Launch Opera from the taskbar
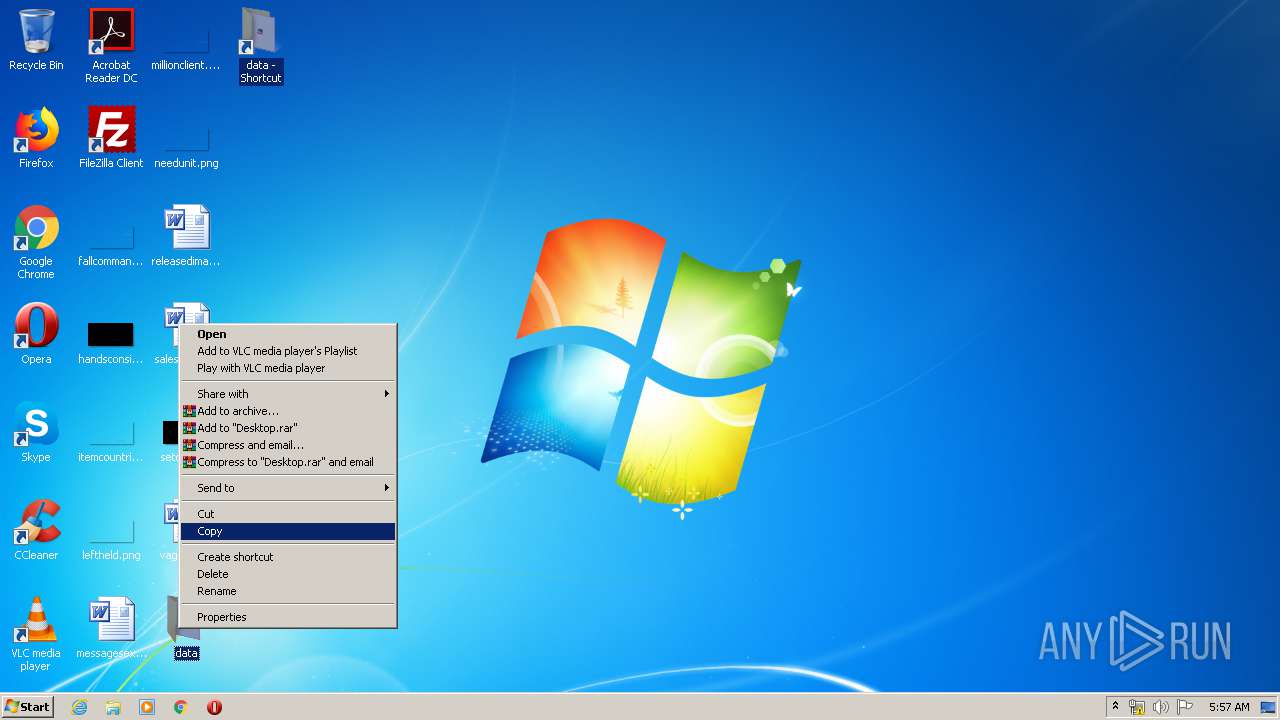Image resolution: width=1280 pixels, height=720 pixels. coord(214,707)
